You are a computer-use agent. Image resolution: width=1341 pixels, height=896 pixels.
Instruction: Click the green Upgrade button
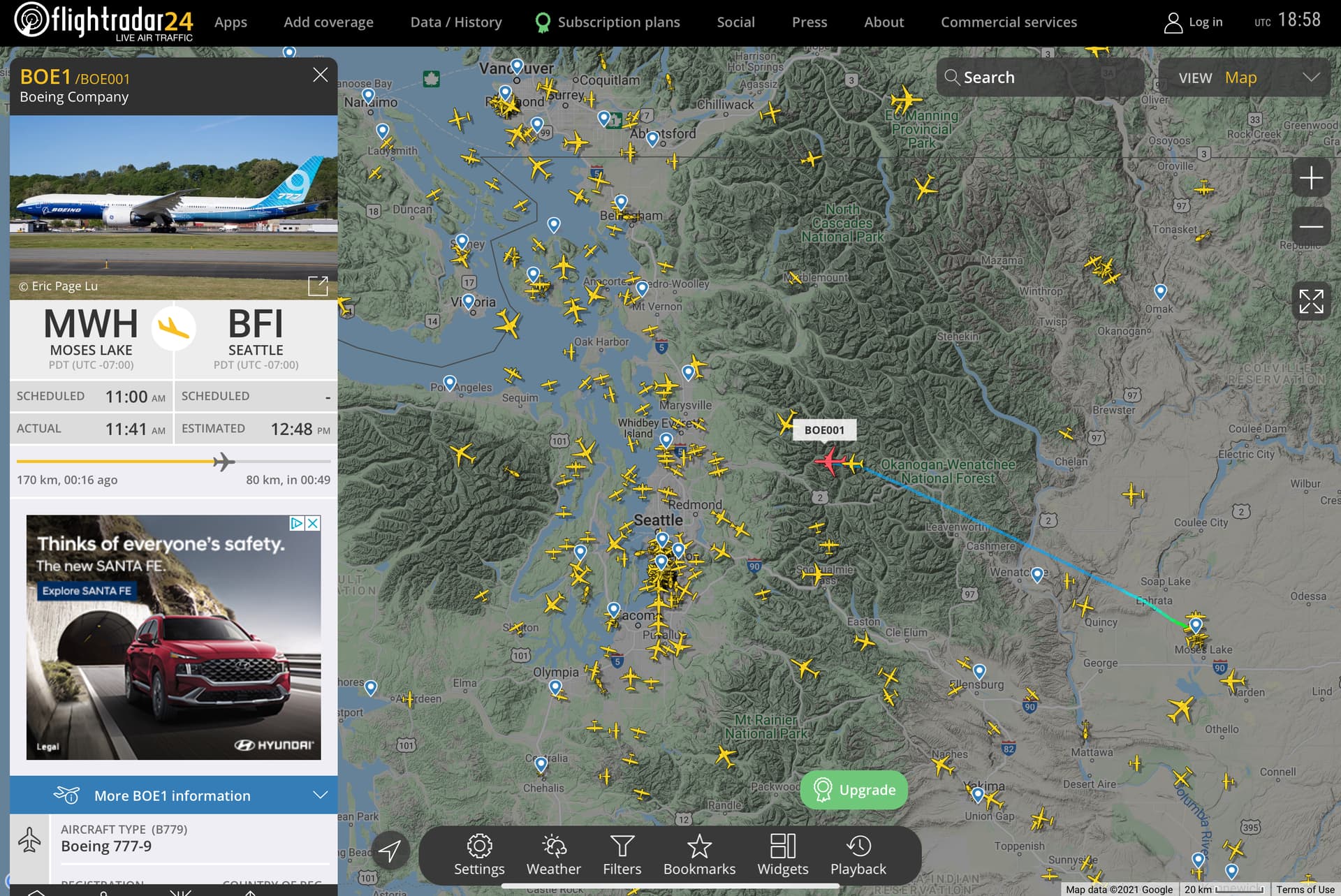coord(854,790)
